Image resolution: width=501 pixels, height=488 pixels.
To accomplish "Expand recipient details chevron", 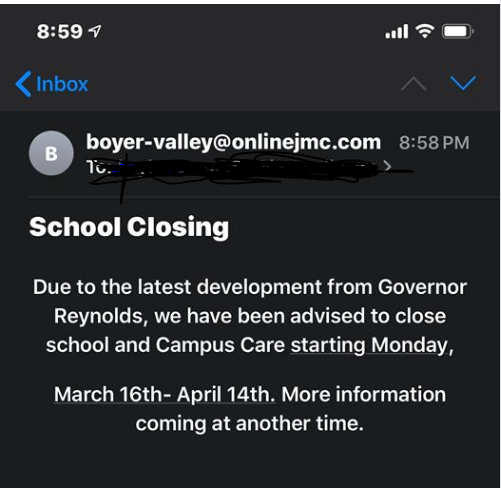I will 387,166.
